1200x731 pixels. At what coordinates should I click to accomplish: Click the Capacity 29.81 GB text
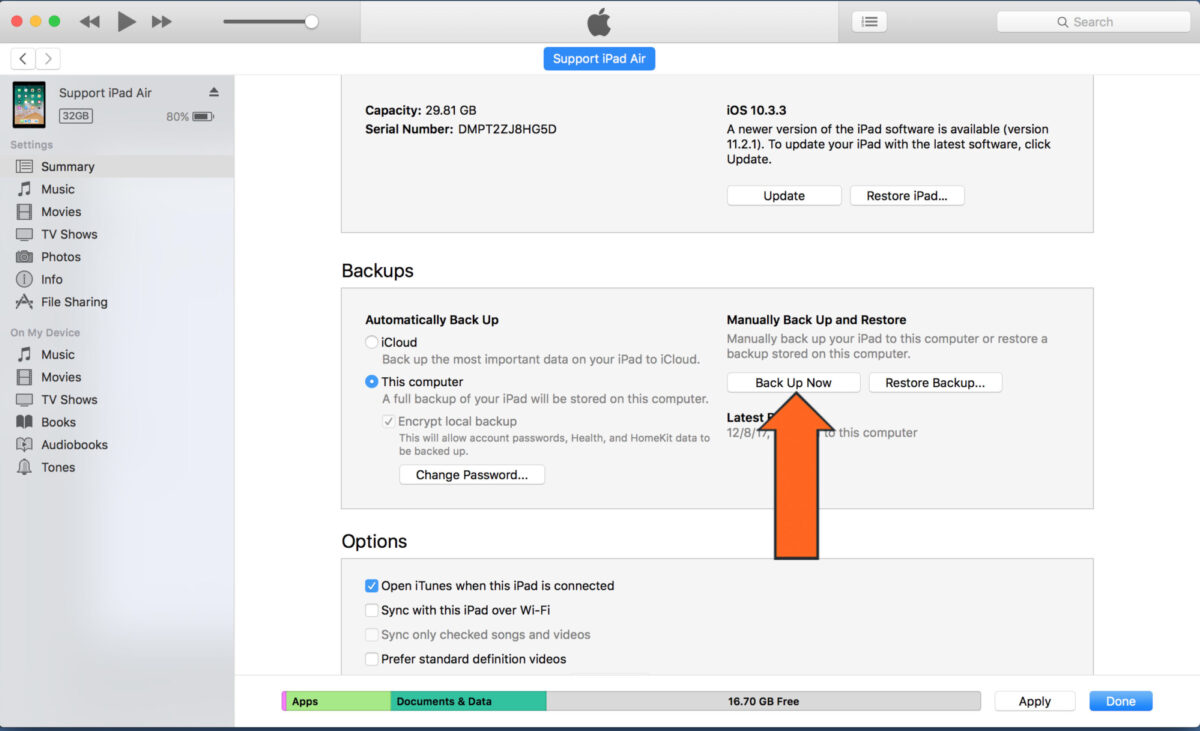421,110
